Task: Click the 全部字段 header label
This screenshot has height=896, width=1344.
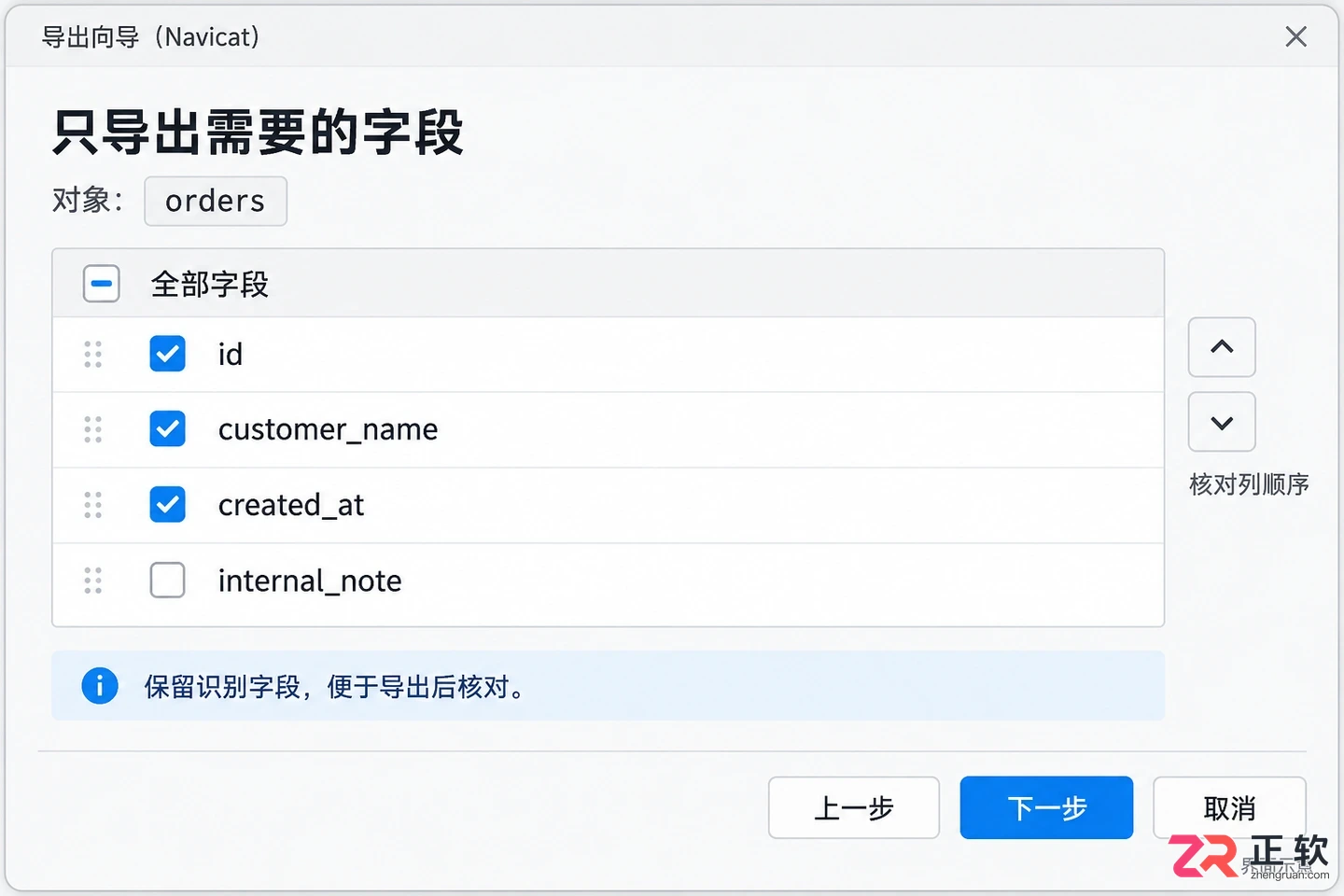Action: [x=210, y=284]
